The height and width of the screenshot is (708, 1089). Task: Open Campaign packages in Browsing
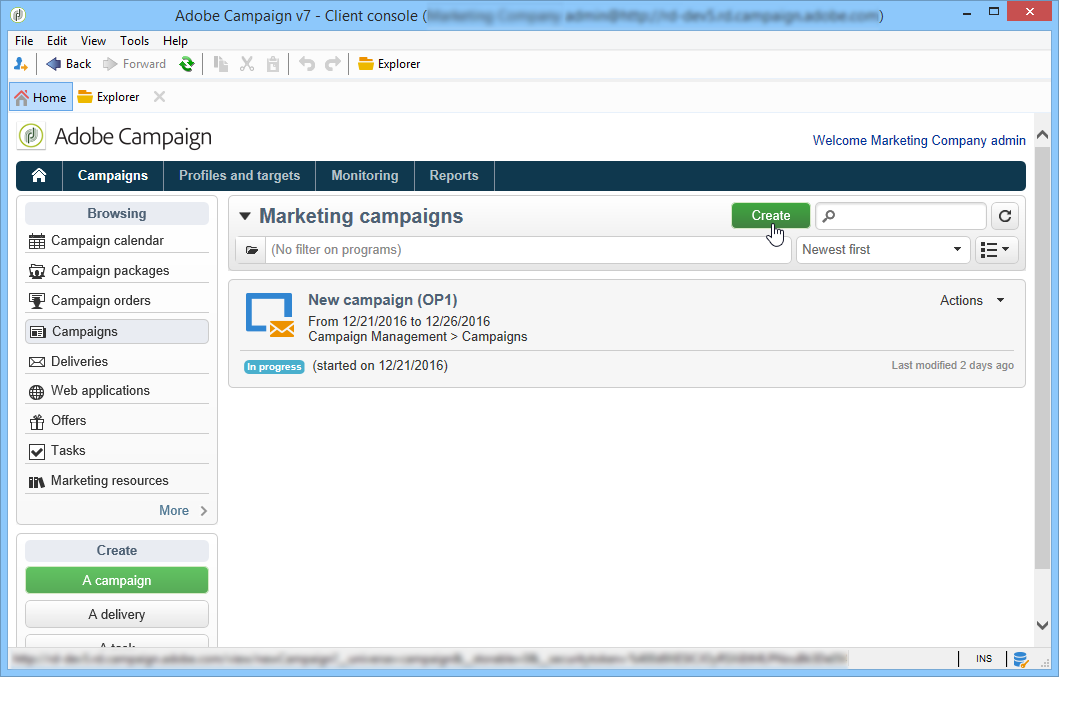[117, 270]
